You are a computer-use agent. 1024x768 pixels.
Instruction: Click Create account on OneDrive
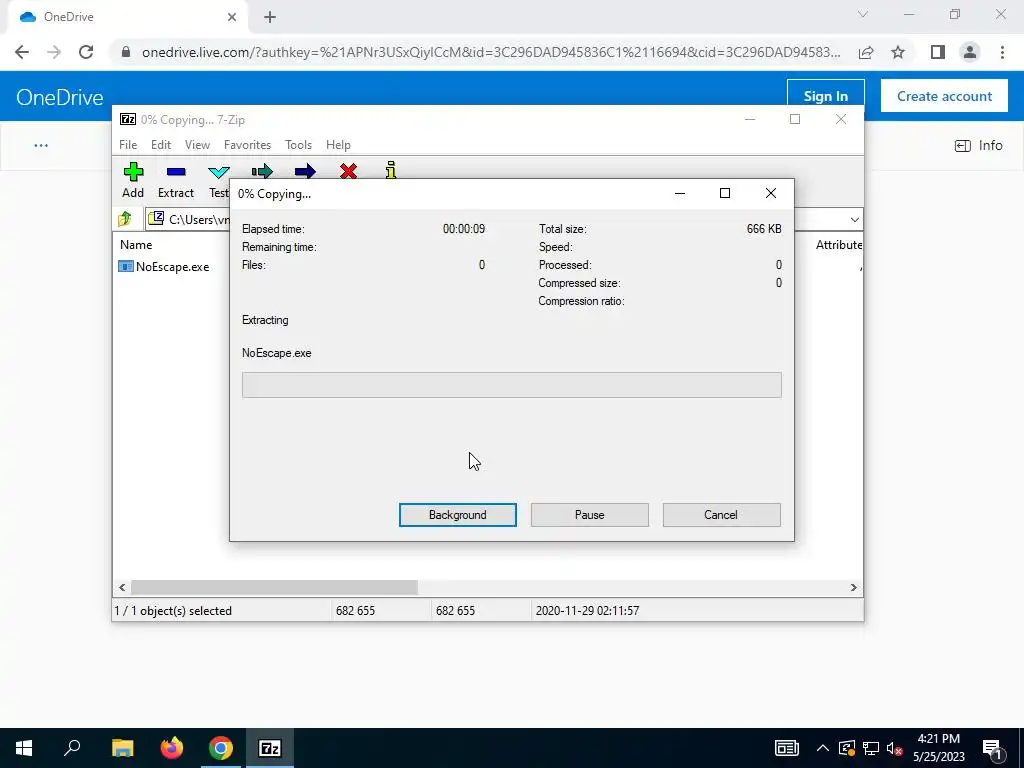[x=944, y=96]
